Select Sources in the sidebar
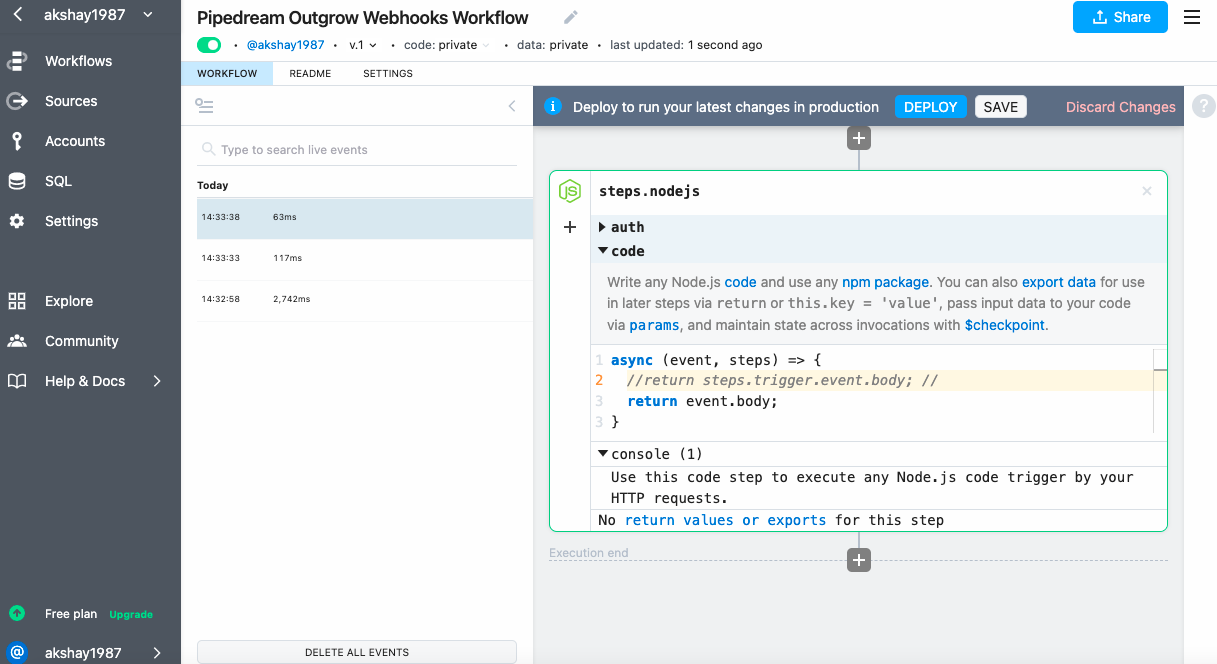Screen dimensions: 1217x664 [x=71, y=101]
